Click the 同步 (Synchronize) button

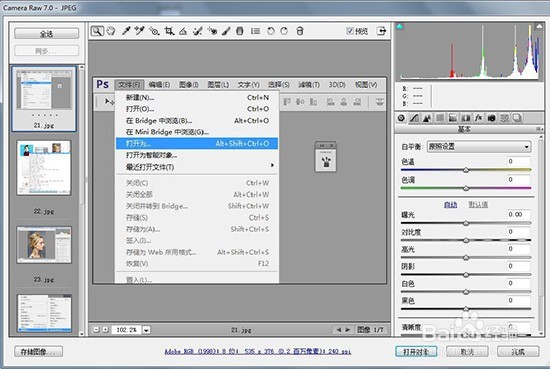(x=46, y=51)
